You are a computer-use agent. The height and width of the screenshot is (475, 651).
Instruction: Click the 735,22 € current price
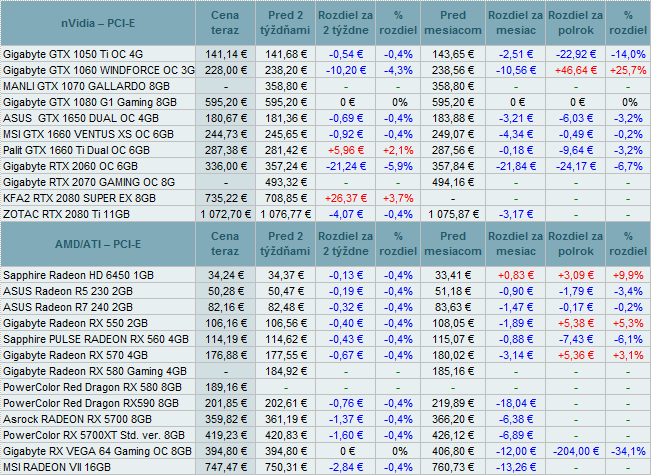pos(226,198)
